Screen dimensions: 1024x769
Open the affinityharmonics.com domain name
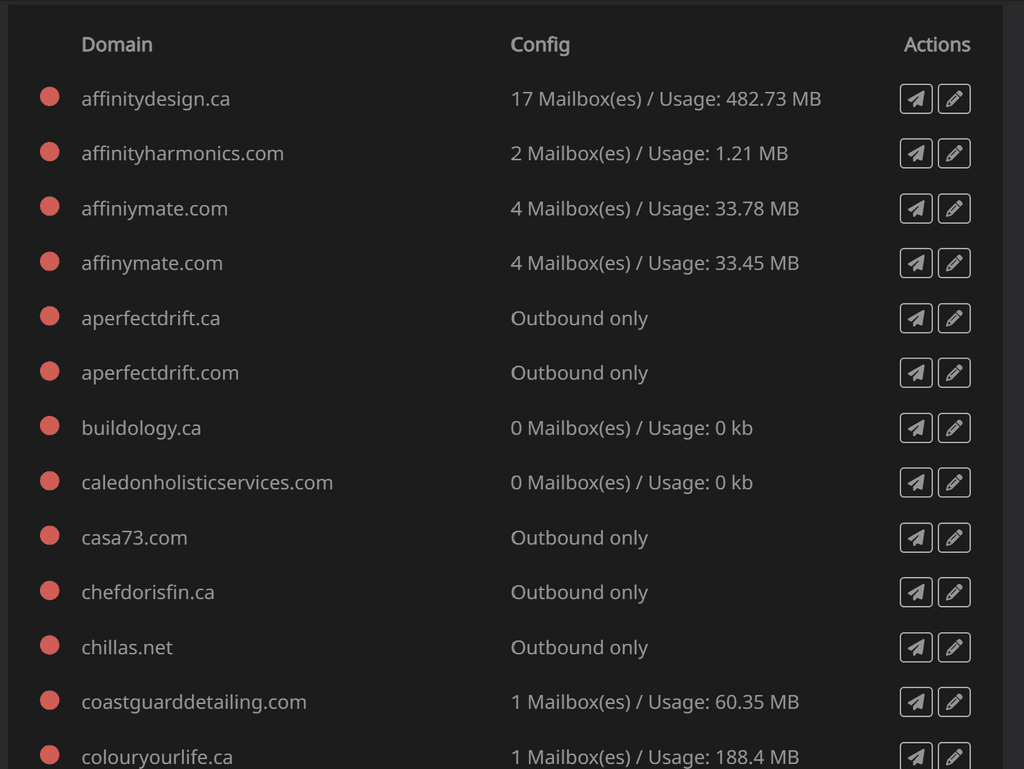pos(182,153)
